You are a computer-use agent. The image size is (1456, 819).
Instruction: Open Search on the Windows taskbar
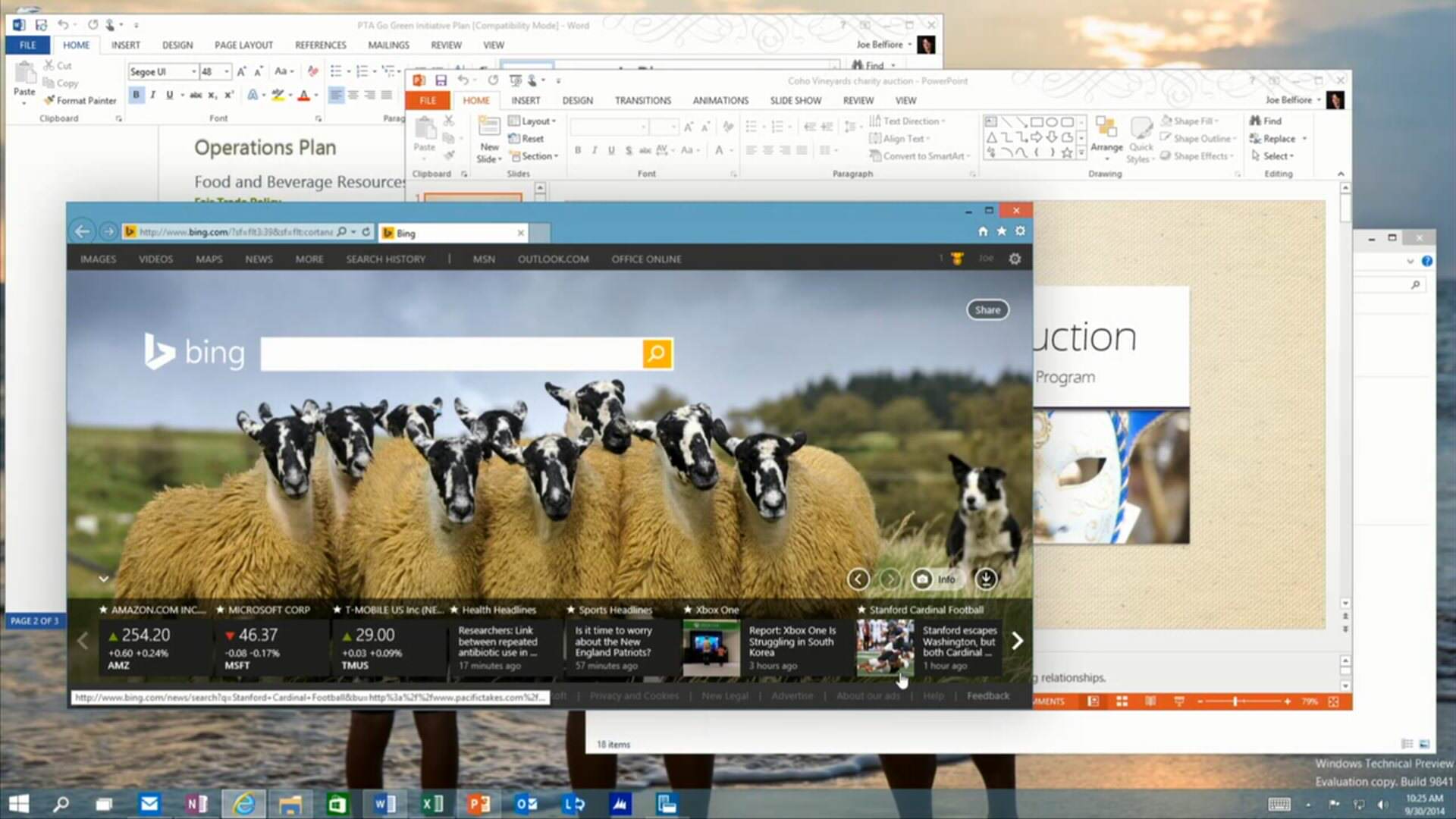click(61, 804)
